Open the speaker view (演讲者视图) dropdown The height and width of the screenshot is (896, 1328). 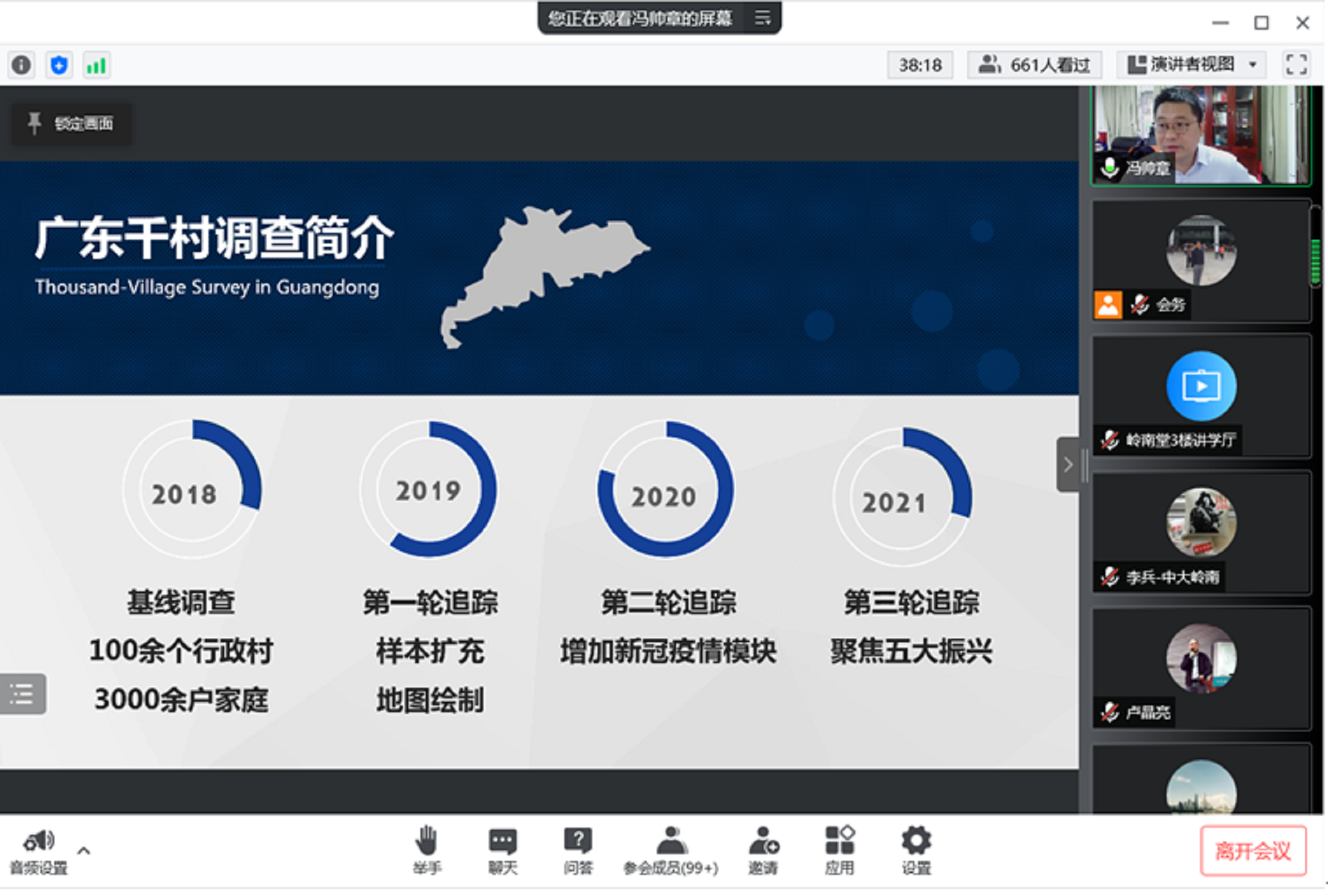coord(1191,65)
